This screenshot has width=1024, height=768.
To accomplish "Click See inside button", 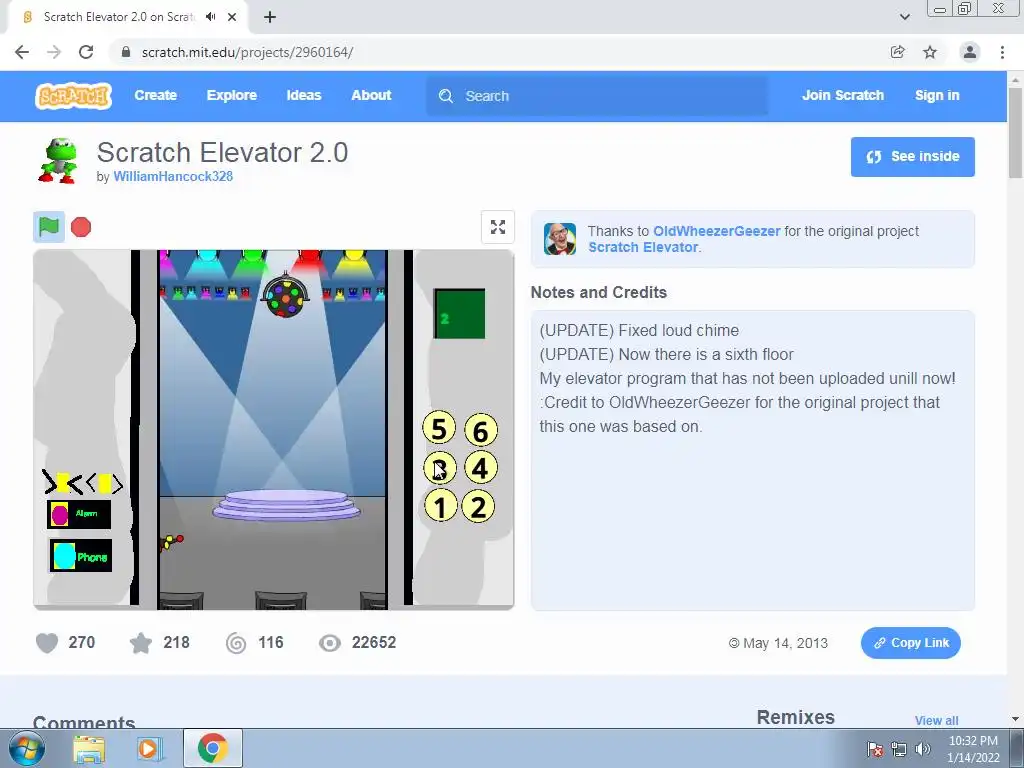I will pyautogui.click(x=912, y=157).
